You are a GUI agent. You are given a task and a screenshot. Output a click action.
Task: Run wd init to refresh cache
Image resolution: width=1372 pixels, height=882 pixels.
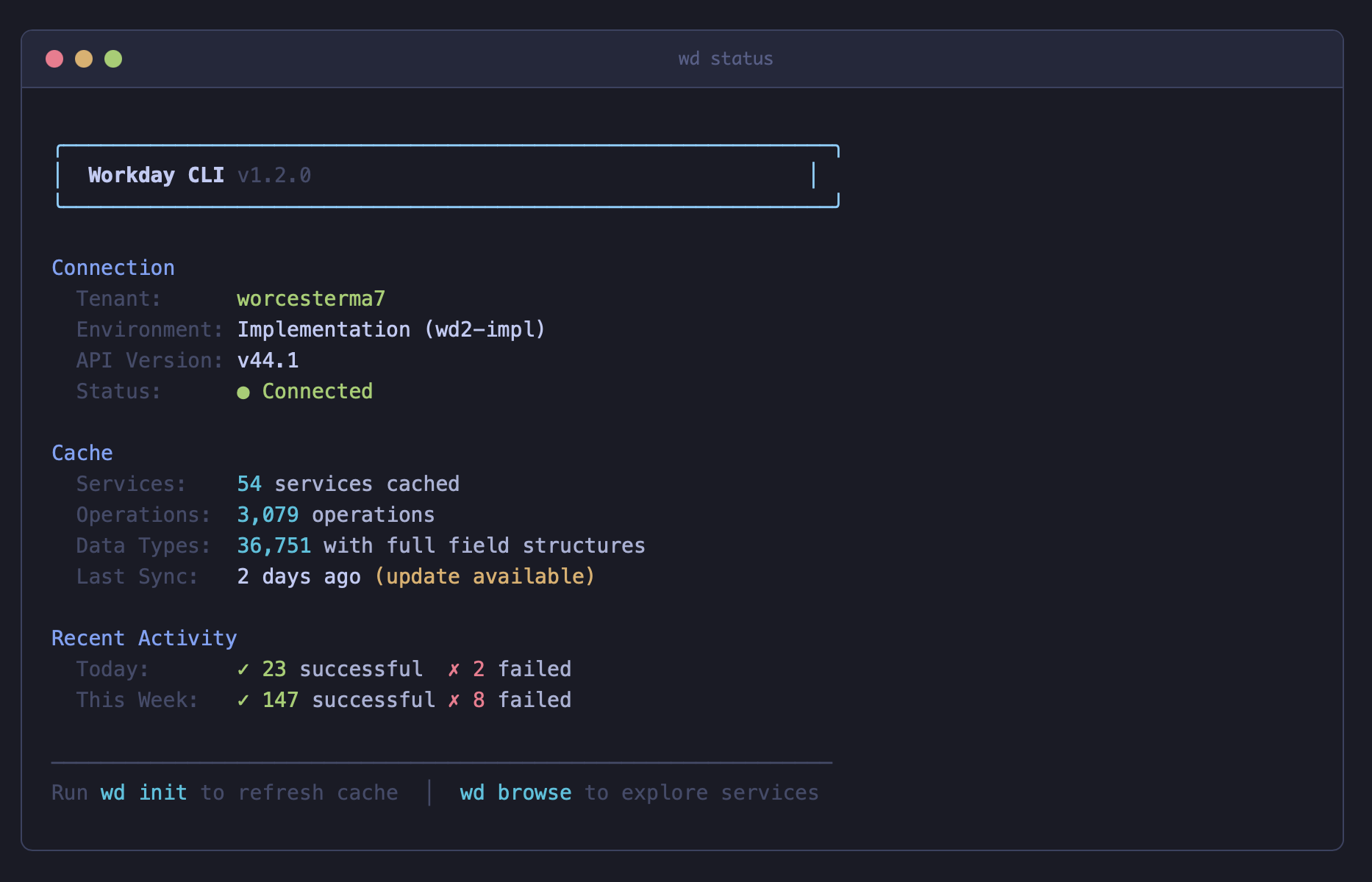point(144,792)
